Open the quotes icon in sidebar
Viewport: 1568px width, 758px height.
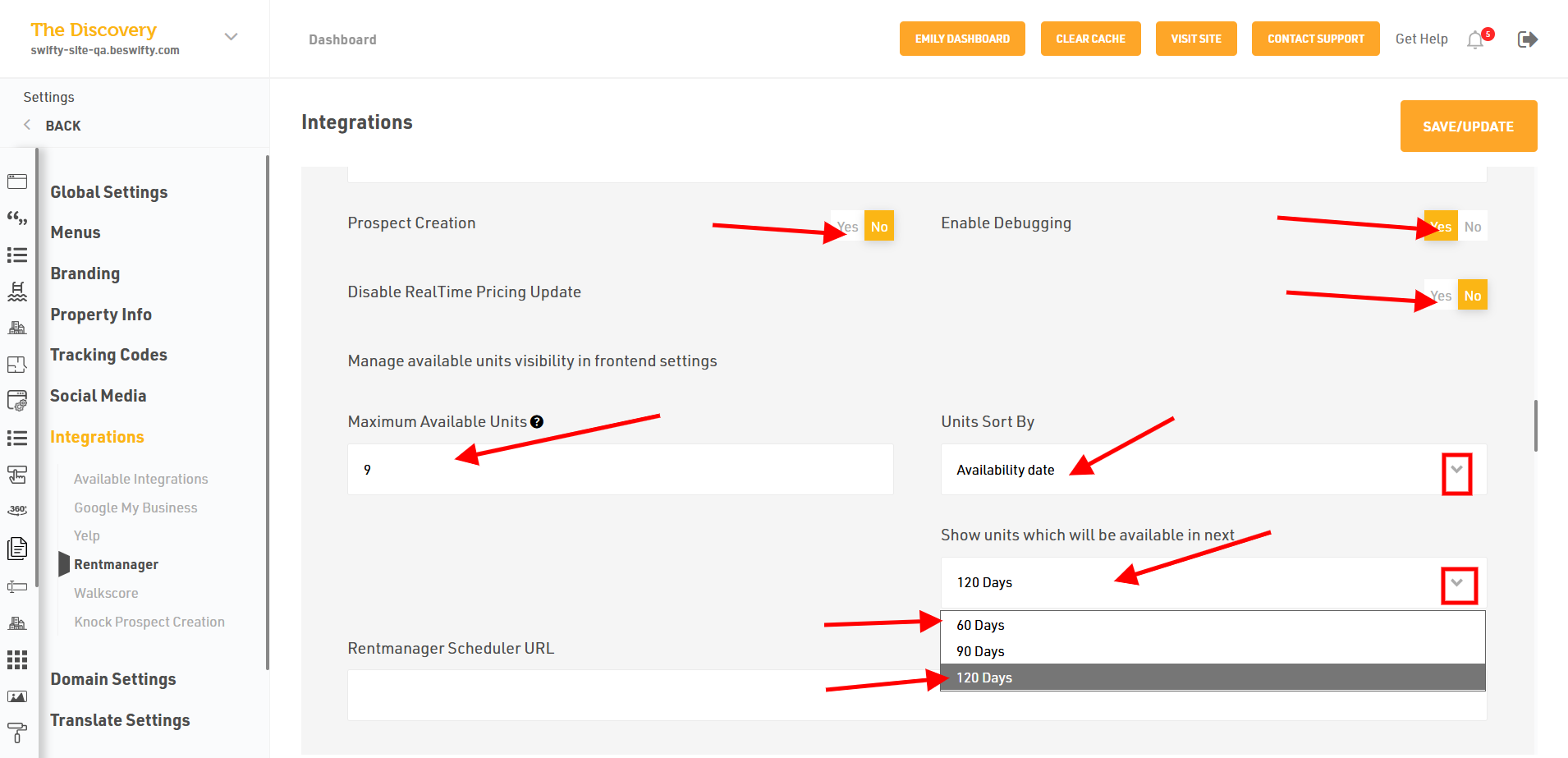17,218
